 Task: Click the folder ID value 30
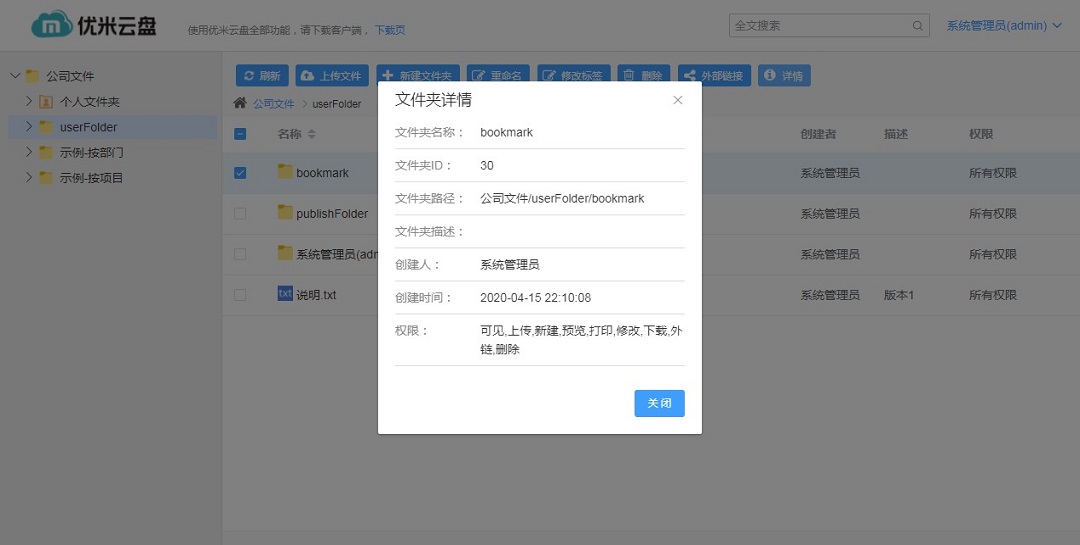coord(486,165)
